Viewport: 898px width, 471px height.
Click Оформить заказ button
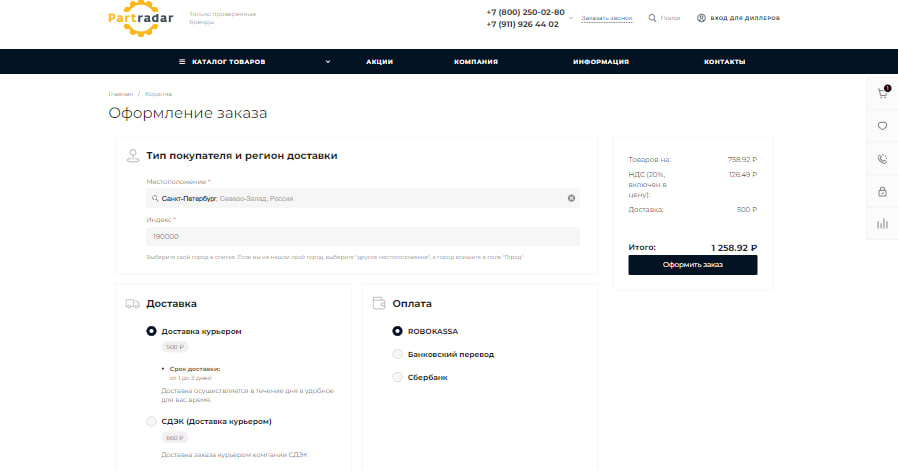[x=692, y=265]
